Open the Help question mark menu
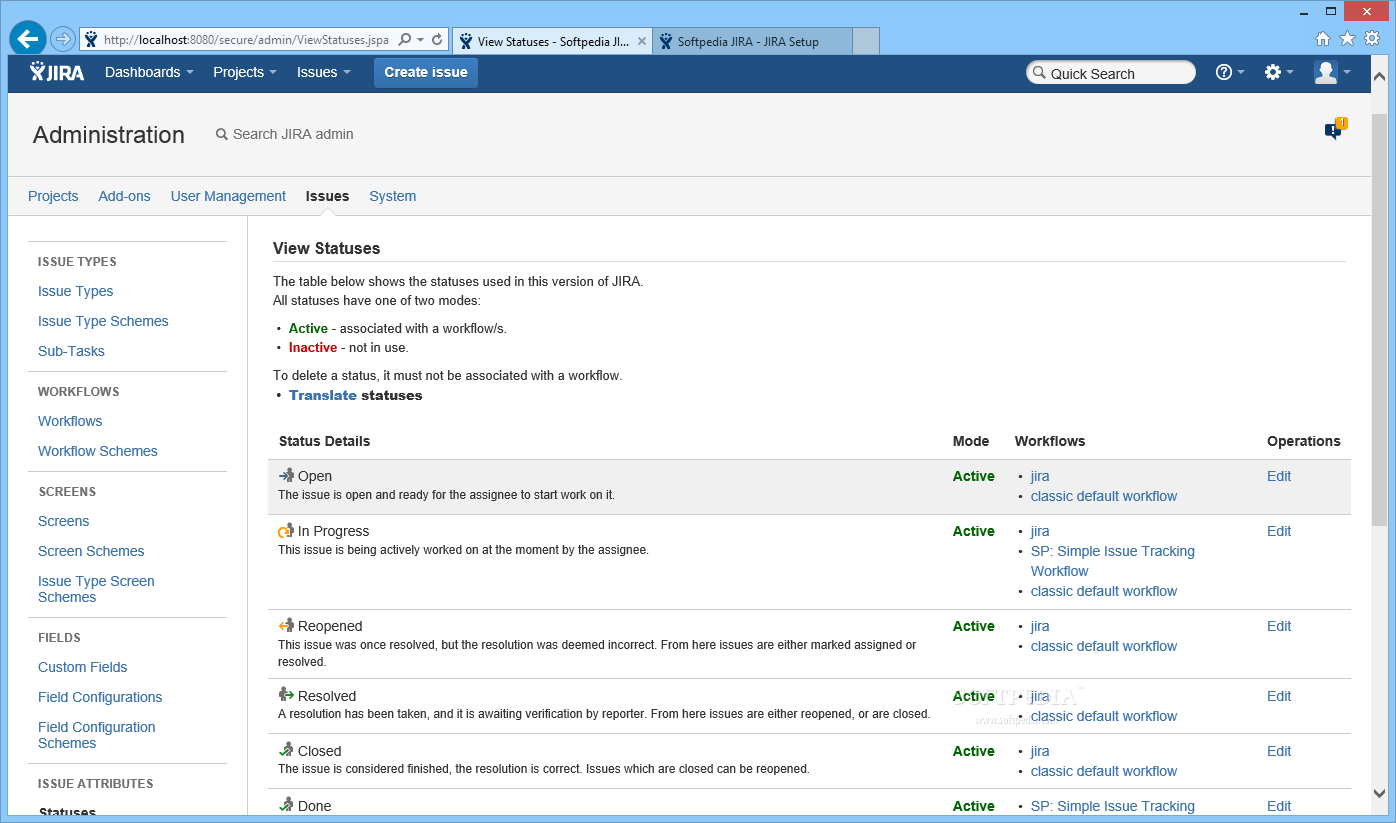 point(1230,72)
